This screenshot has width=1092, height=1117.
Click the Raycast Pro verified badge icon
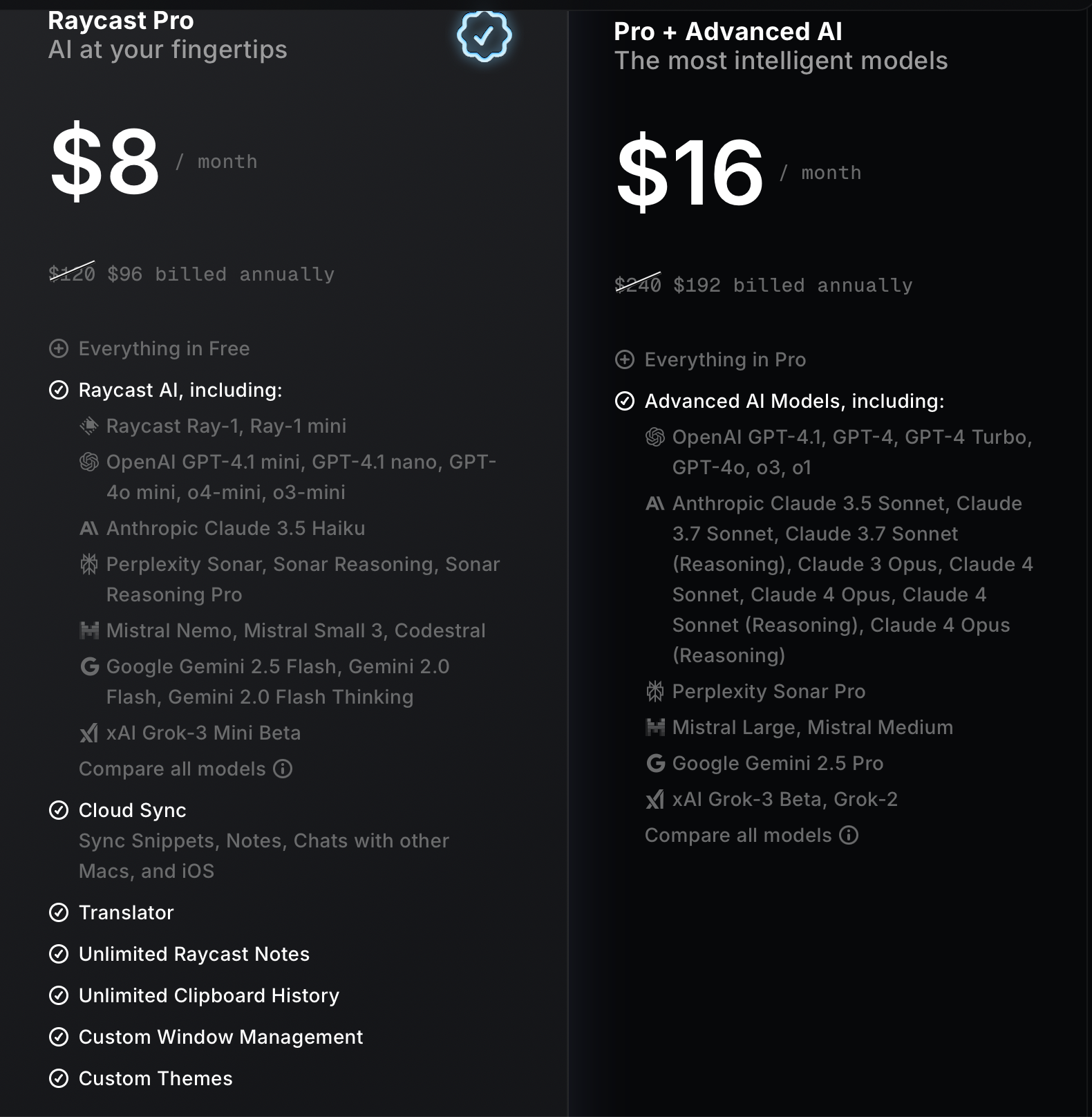pyautogui.click(x=484, y=35)
